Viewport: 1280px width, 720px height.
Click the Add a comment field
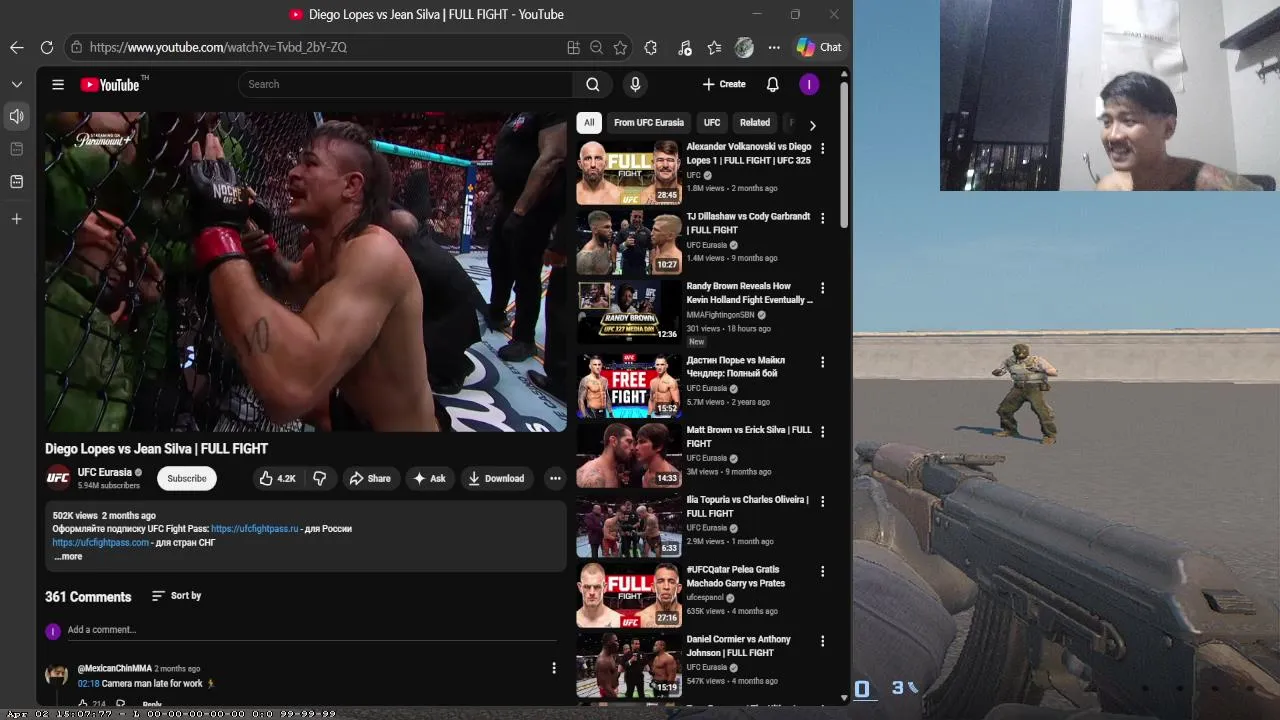[312, 630]
